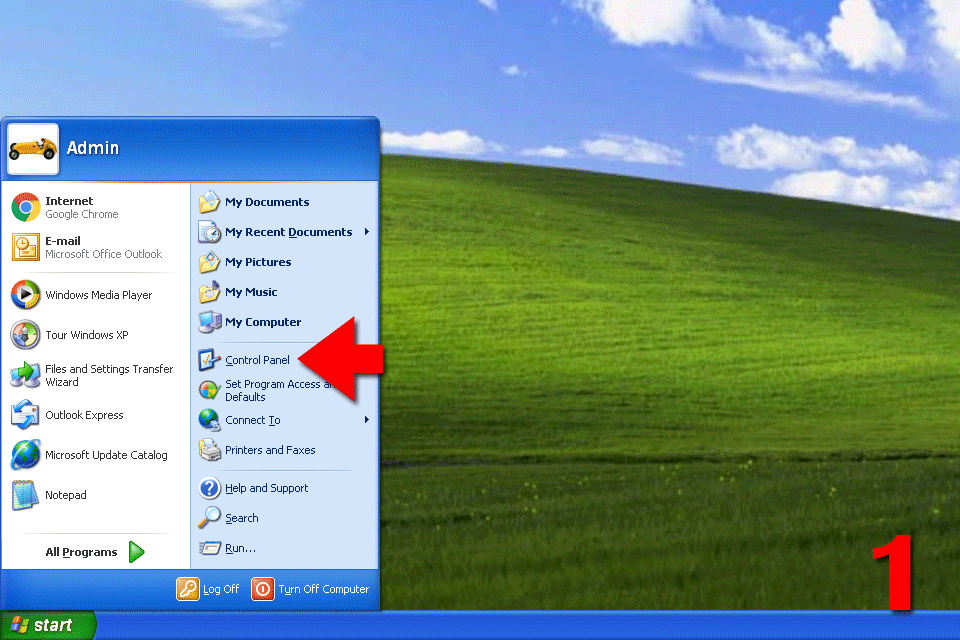Click the Admin user picture

[33, 149]
